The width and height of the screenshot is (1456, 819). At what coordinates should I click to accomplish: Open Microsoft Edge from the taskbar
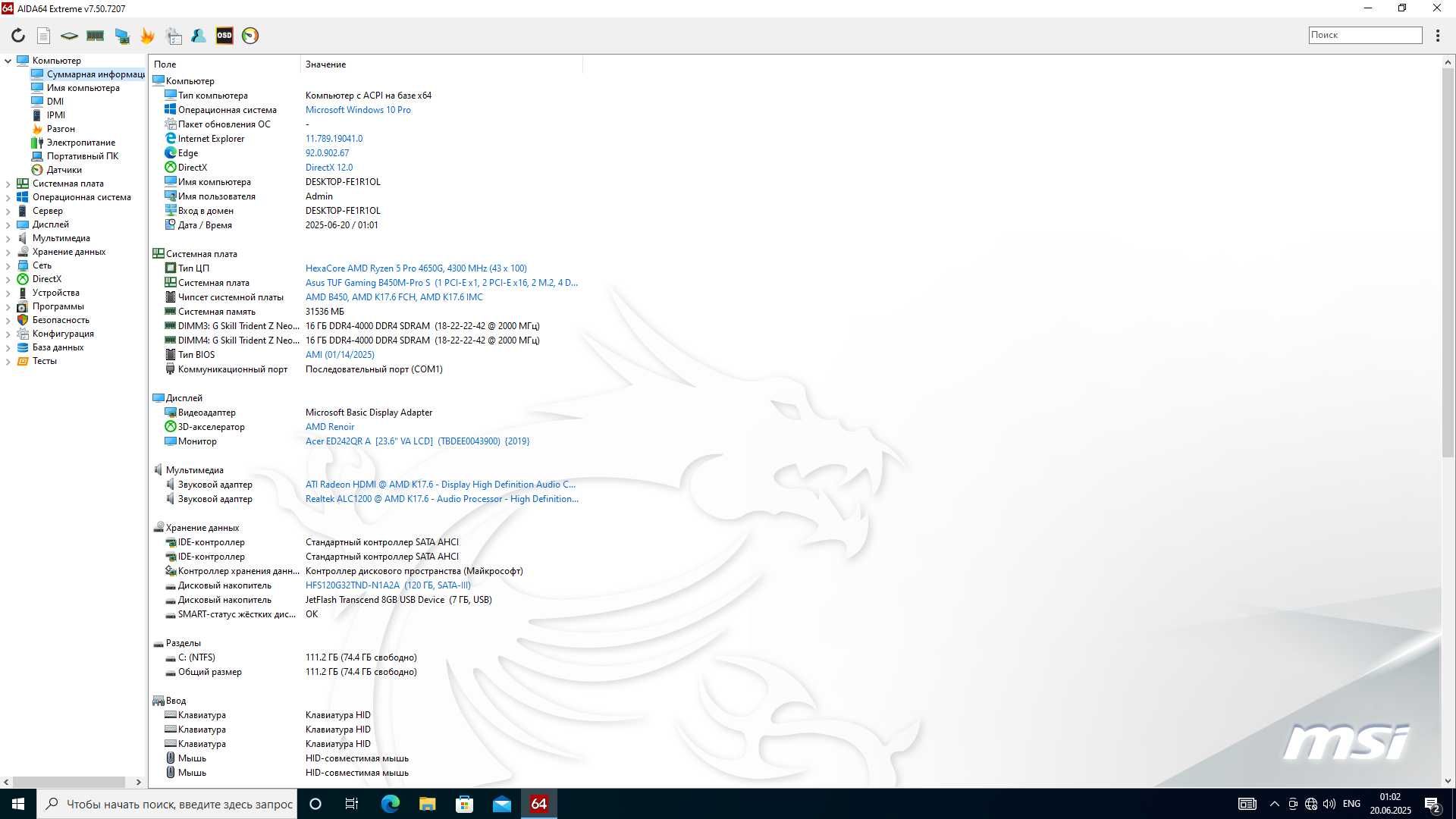390,804
